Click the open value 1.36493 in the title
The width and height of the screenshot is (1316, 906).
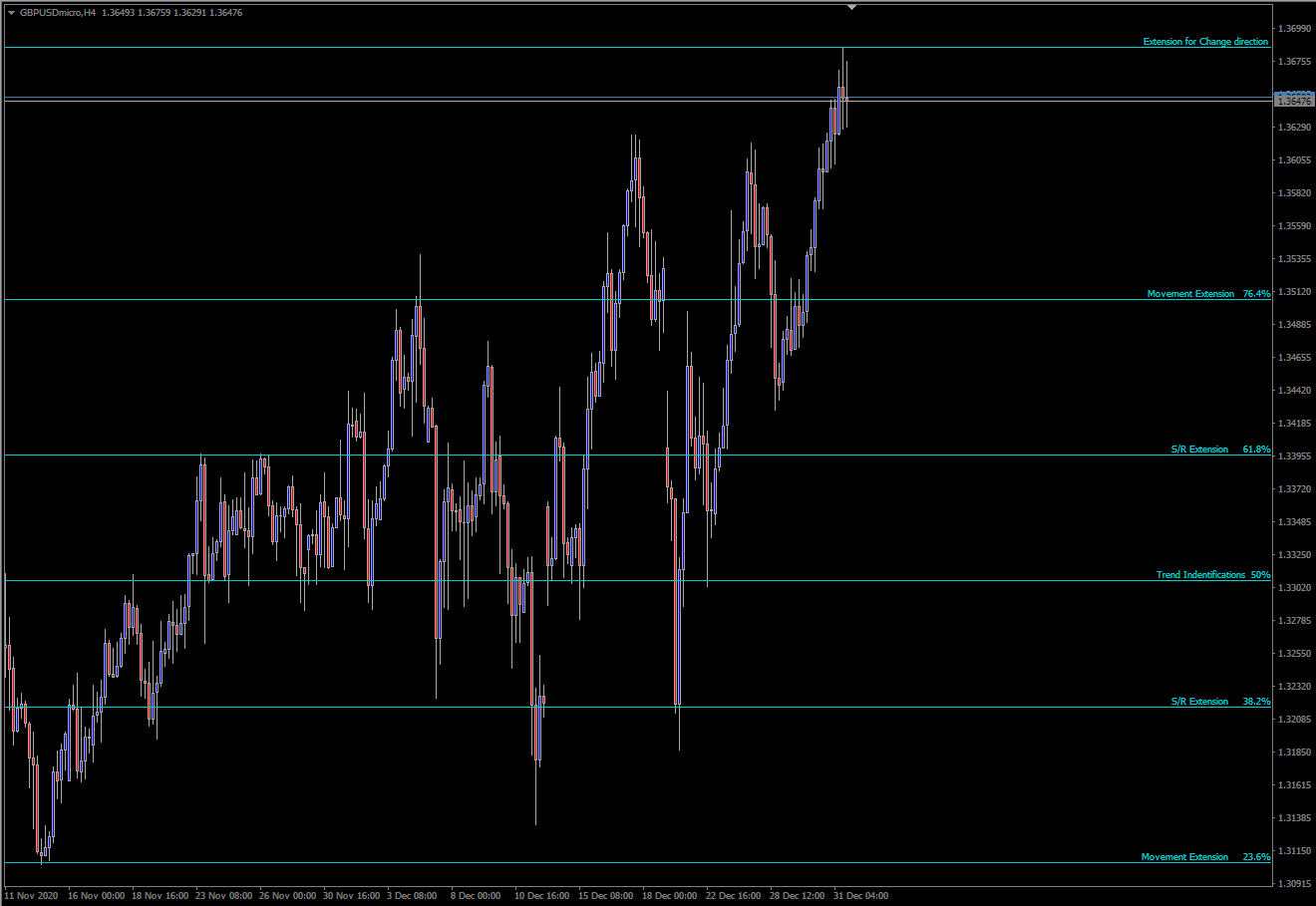[119, 13]
